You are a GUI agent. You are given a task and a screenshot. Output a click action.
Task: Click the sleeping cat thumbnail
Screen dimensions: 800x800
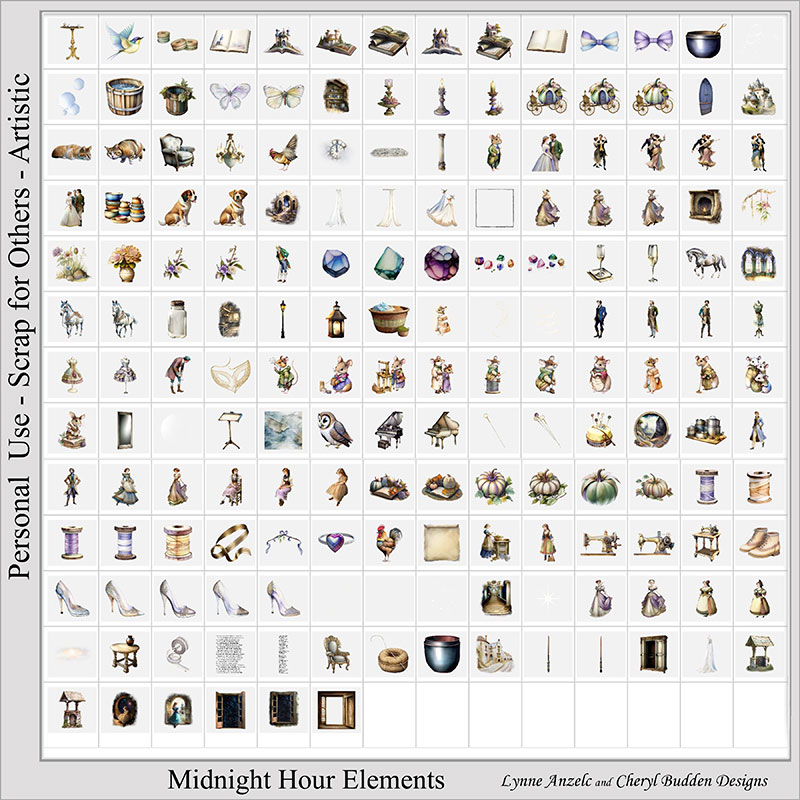coord(72,152)
